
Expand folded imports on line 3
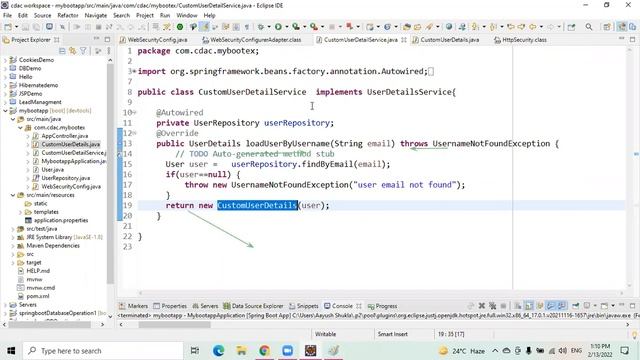click(134, 71)
